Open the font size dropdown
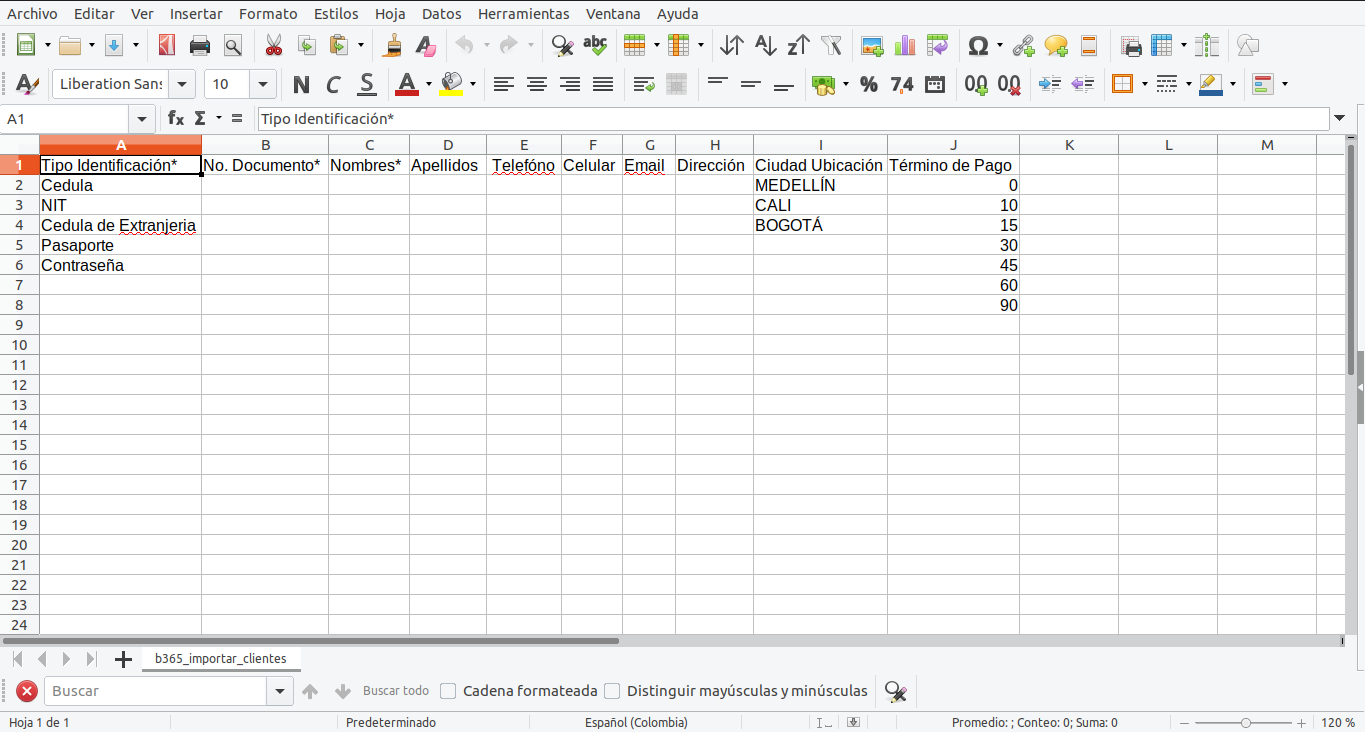Image resolution: width=1365 pixels, height=732 pixels. click(x=264, y=84)
